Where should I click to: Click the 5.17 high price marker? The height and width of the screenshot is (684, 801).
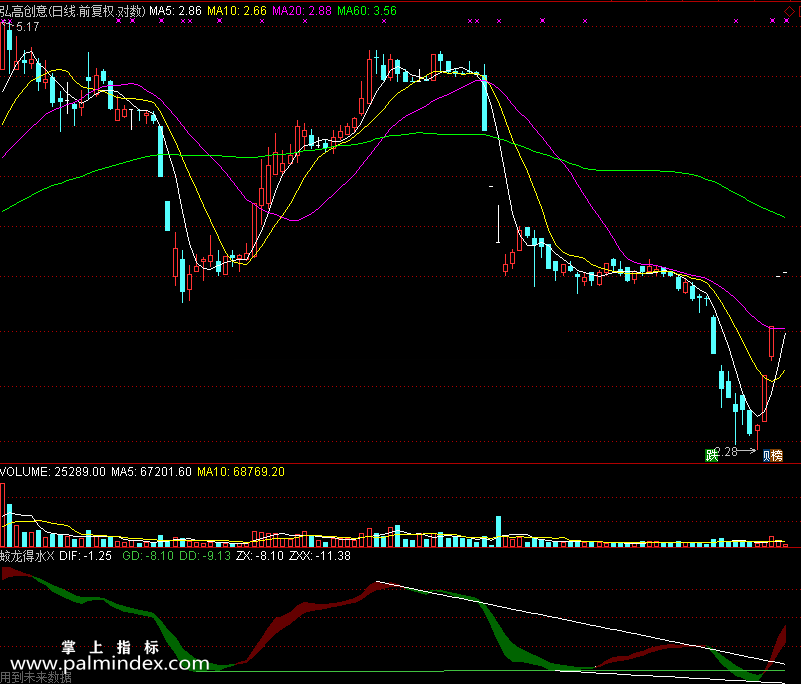coord(28,27)
